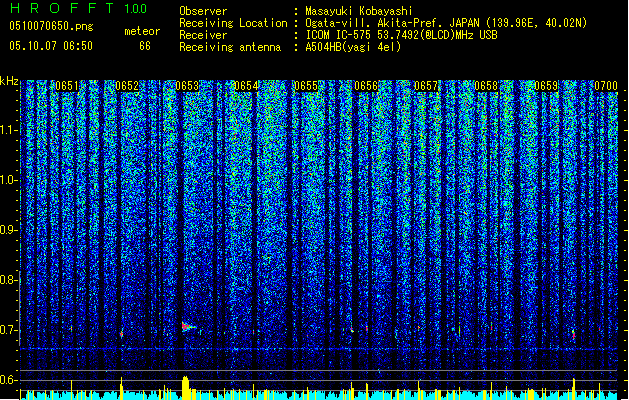
Task: Click the 0655 time marker
Action: tap(306, 86)
